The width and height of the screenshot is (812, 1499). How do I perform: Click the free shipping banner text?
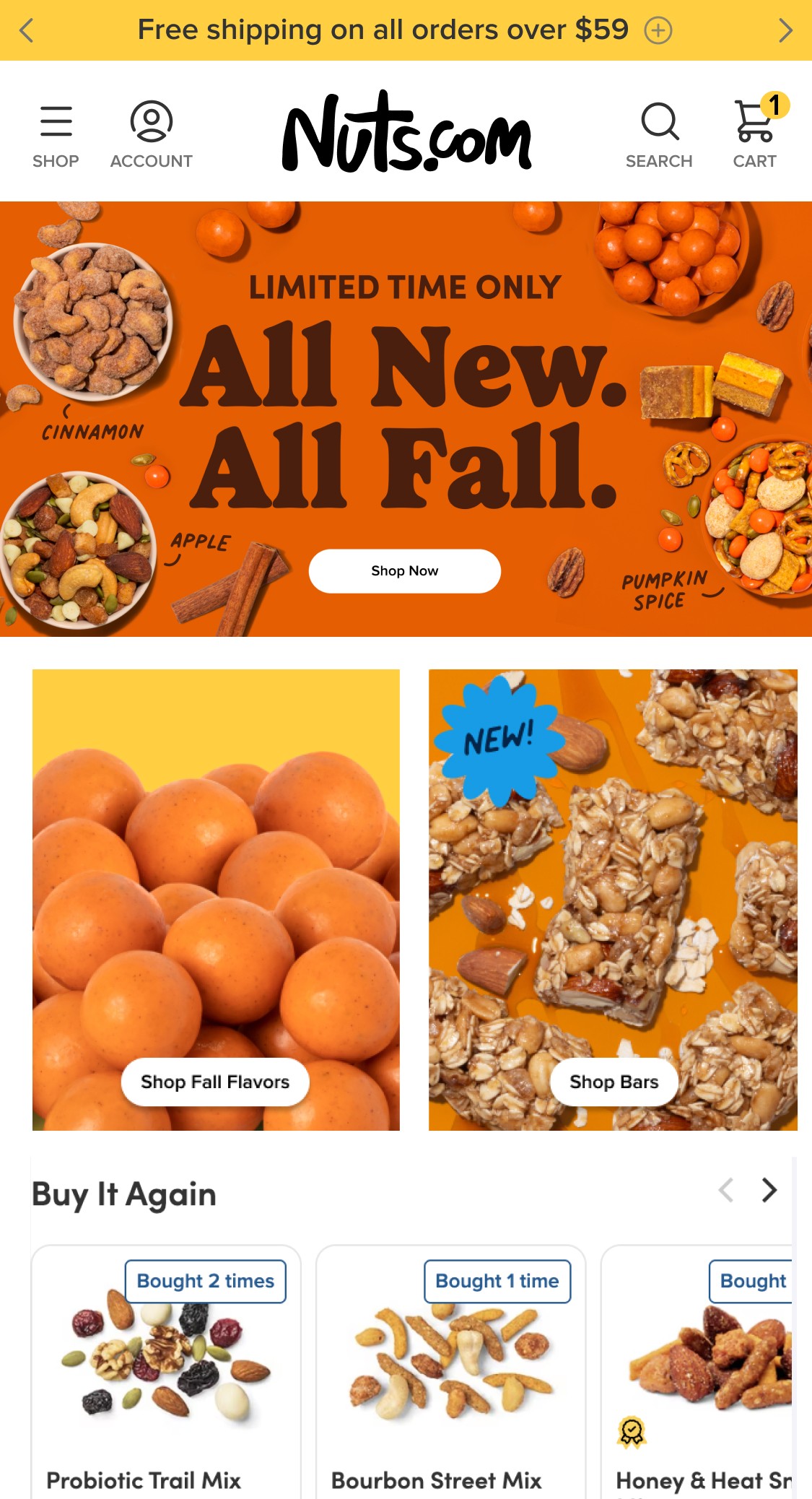pos(383,30)
